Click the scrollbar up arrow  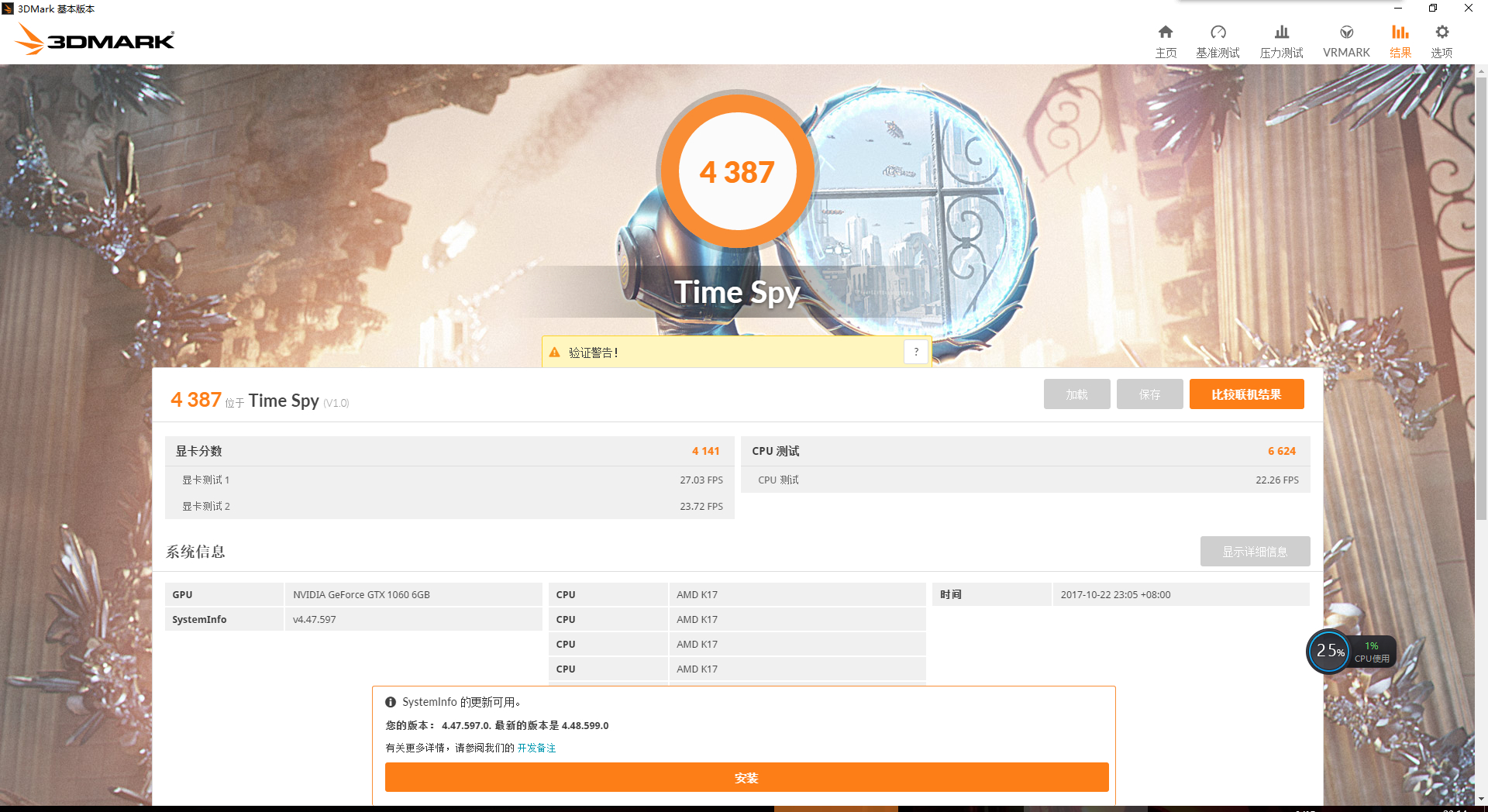(1481, 71)
